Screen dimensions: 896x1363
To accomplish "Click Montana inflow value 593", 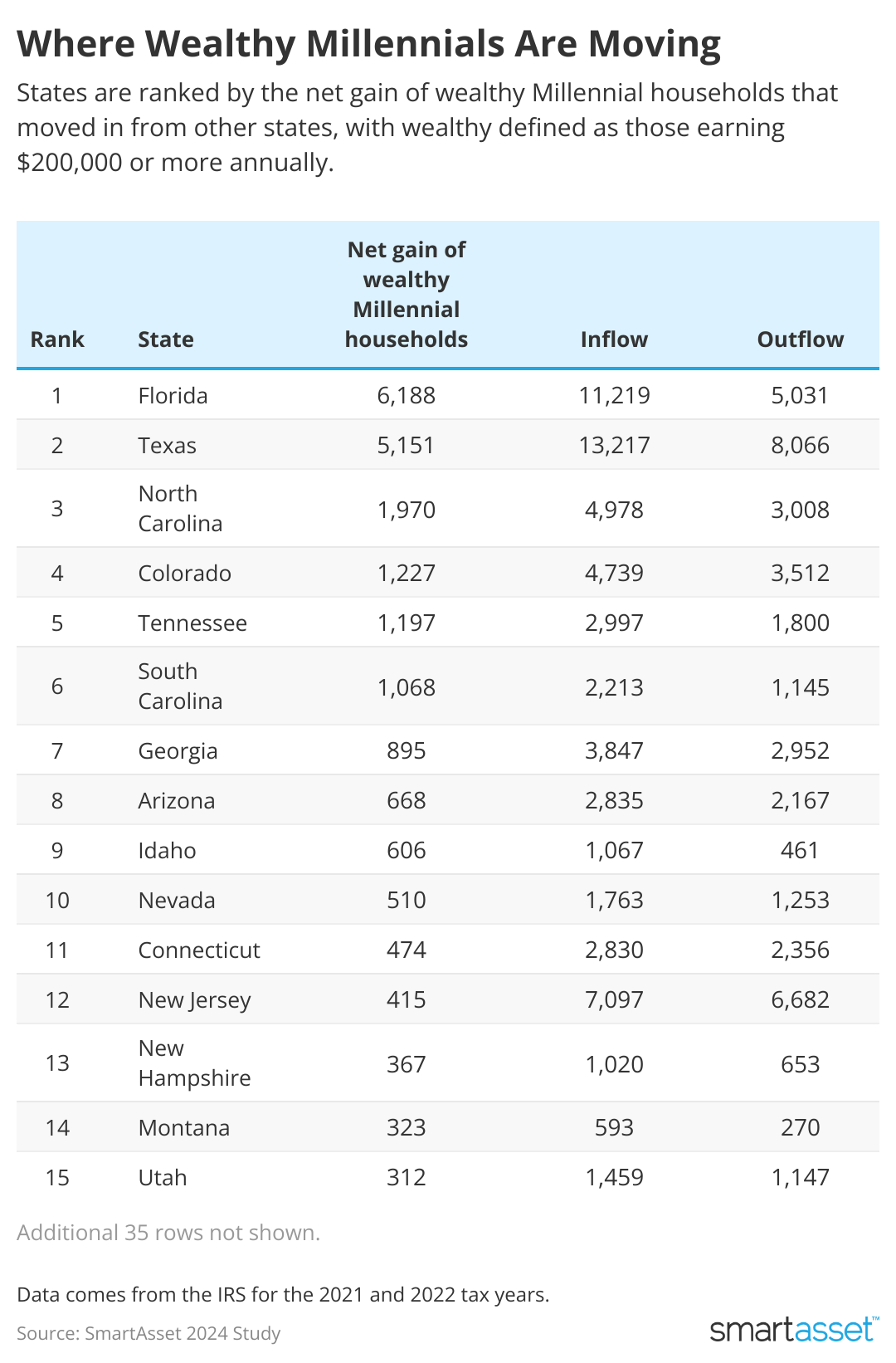I will (x=614, y=1127).
